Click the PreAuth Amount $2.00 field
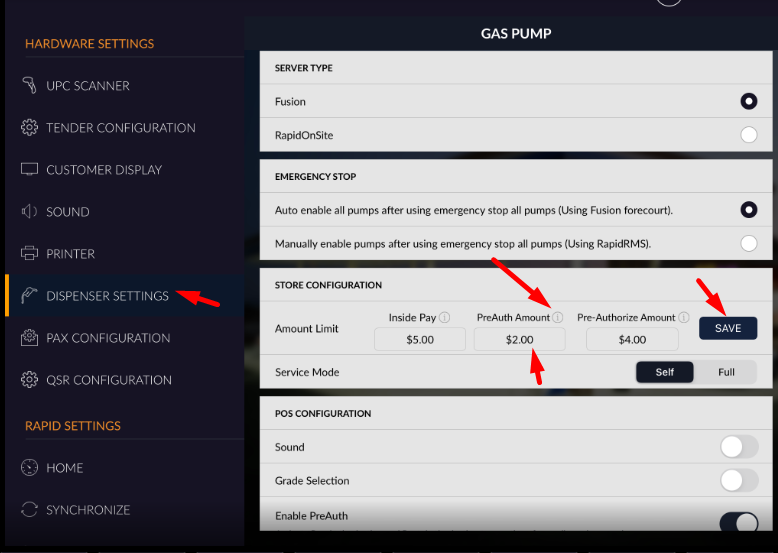This screenshot has height=553, width=778. [x=519, y=340]
